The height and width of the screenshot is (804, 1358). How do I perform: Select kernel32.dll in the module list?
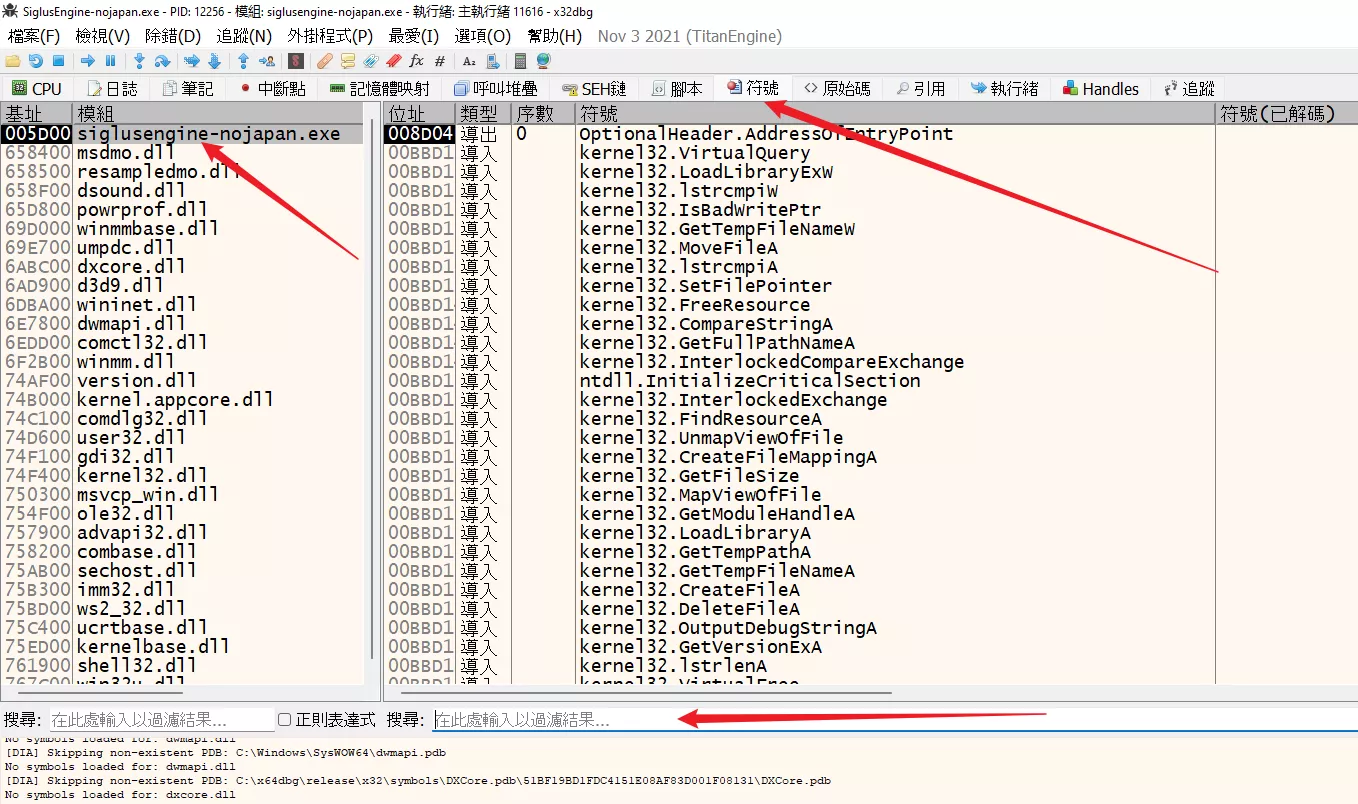(x=142, y=475)
